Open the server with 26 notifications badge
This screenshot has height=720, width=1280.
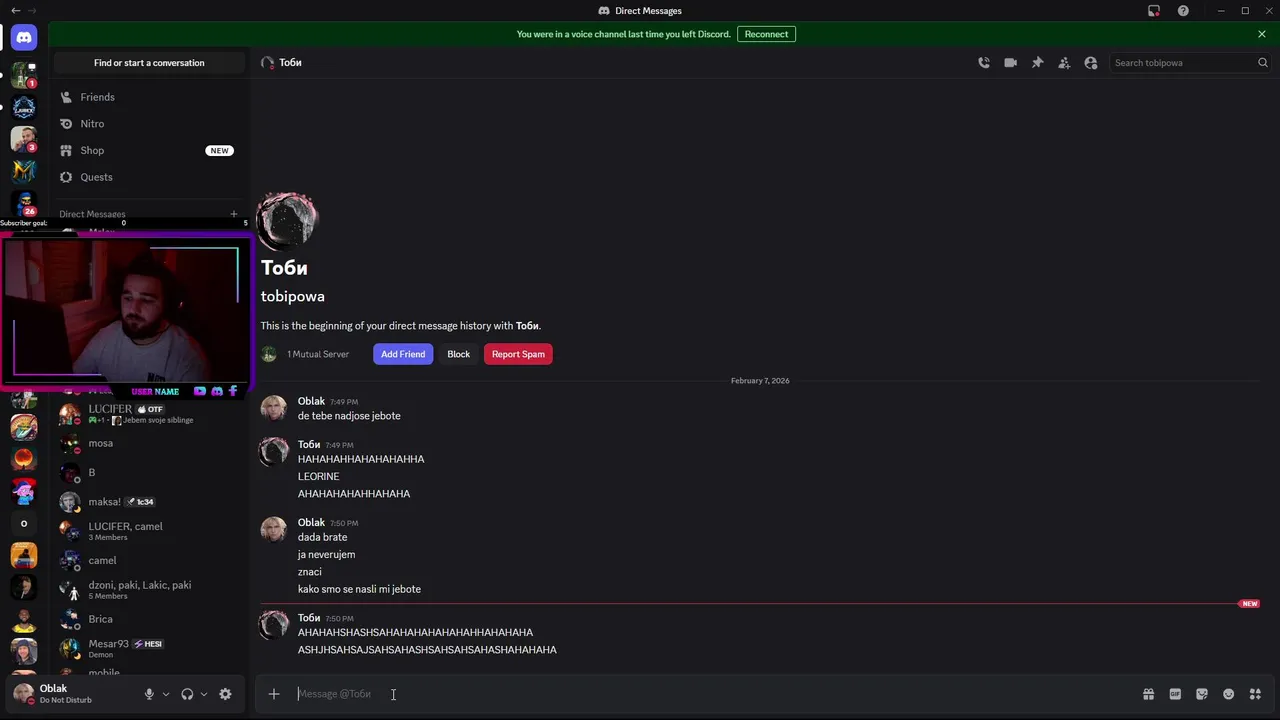tap(24, 203)
